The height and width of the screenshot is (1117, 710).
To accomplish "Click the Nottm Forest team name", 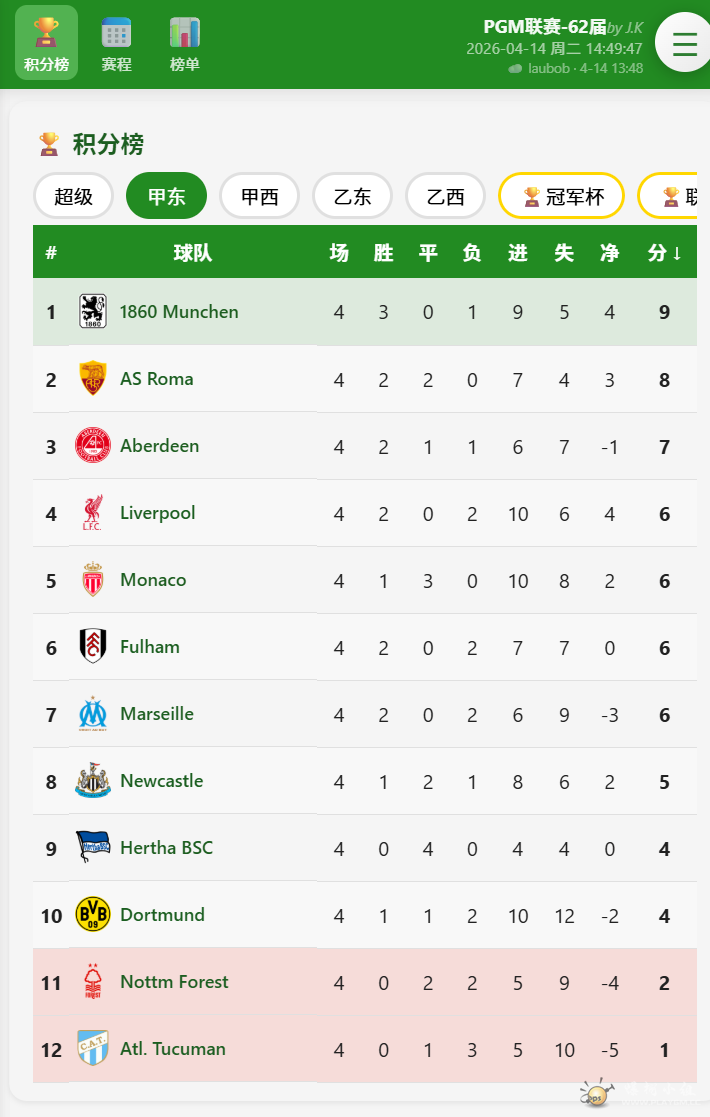I will pos(174,982).
